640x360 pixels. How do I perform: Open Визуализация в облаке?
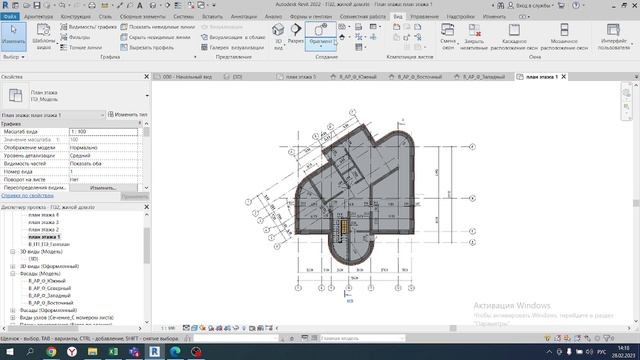(x=233, y=37)
